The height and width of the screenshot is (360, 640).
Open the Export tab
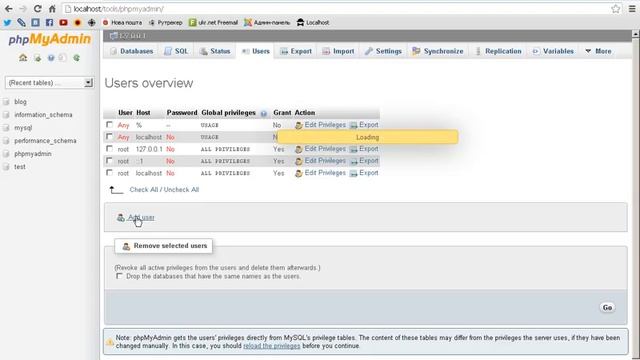click(296, 51)
